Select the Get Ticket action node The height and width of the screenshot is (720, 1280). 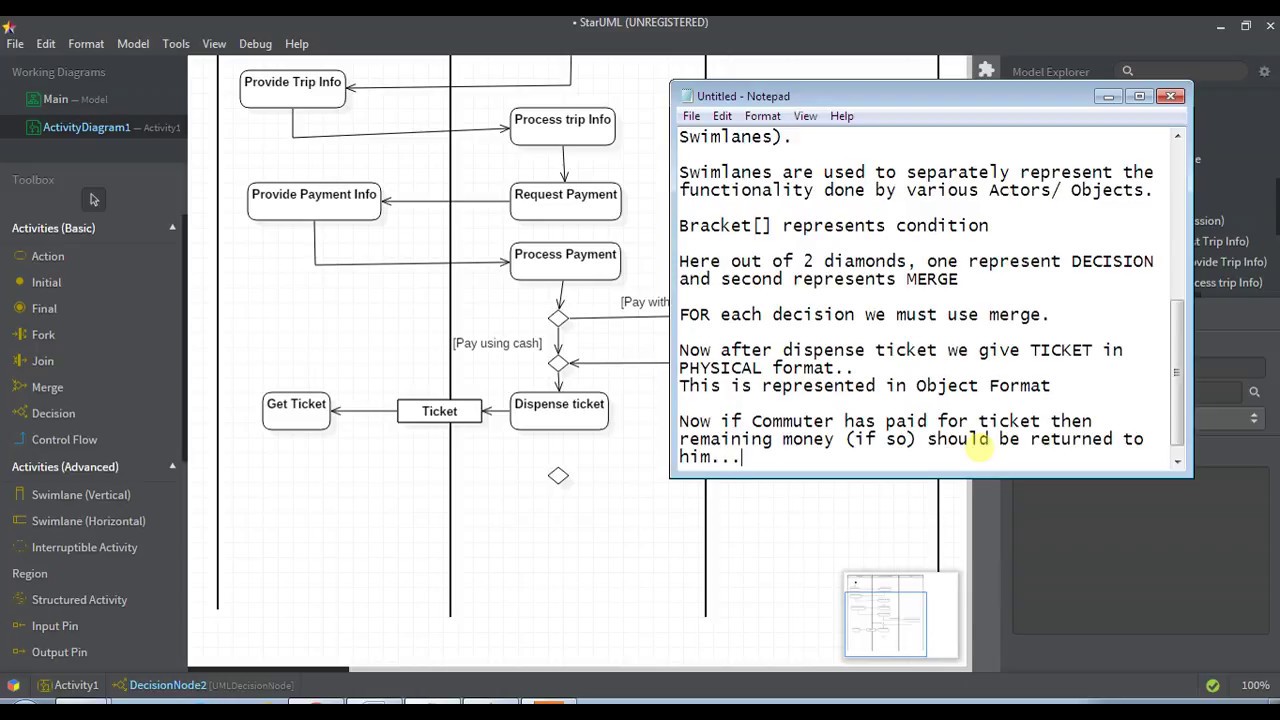click(x=296, y=411)
